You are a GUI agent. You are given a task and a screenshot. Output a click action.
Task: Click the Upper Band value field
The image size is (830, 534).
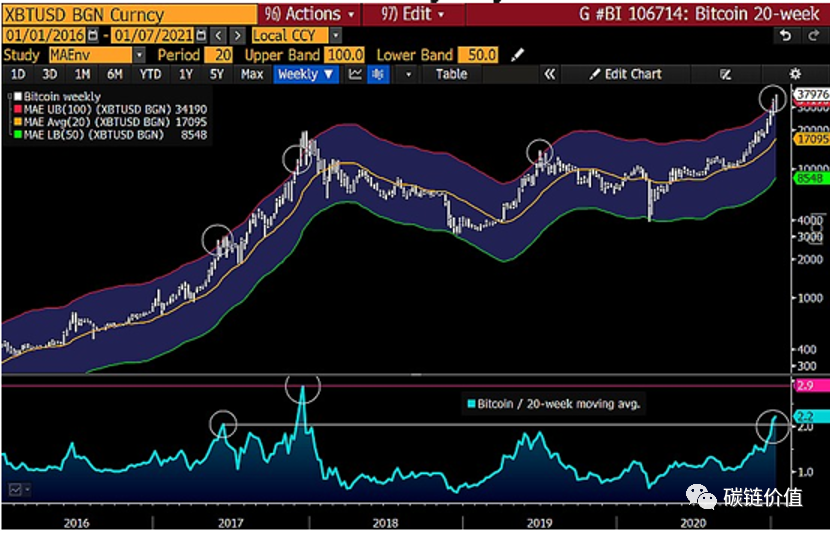343,55
